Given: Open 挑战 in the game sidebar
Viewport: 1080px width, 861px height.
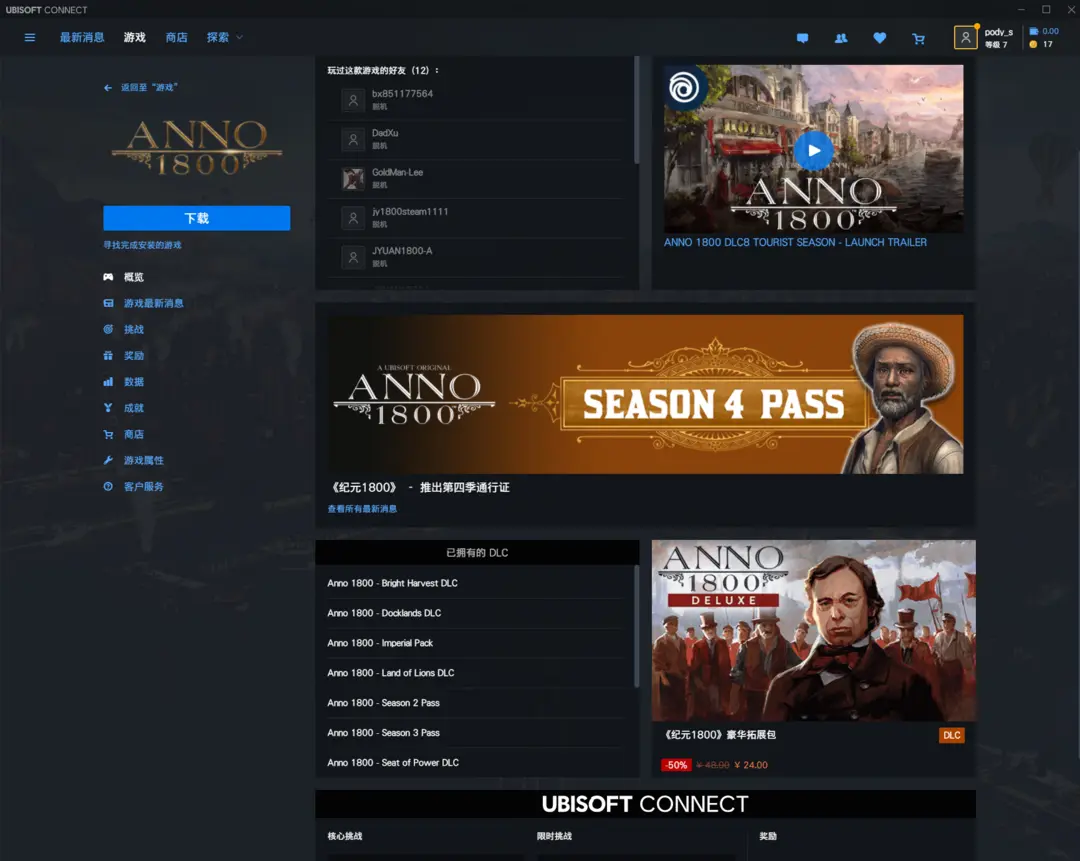Looking at the screenshot, I should coord(134,329).
